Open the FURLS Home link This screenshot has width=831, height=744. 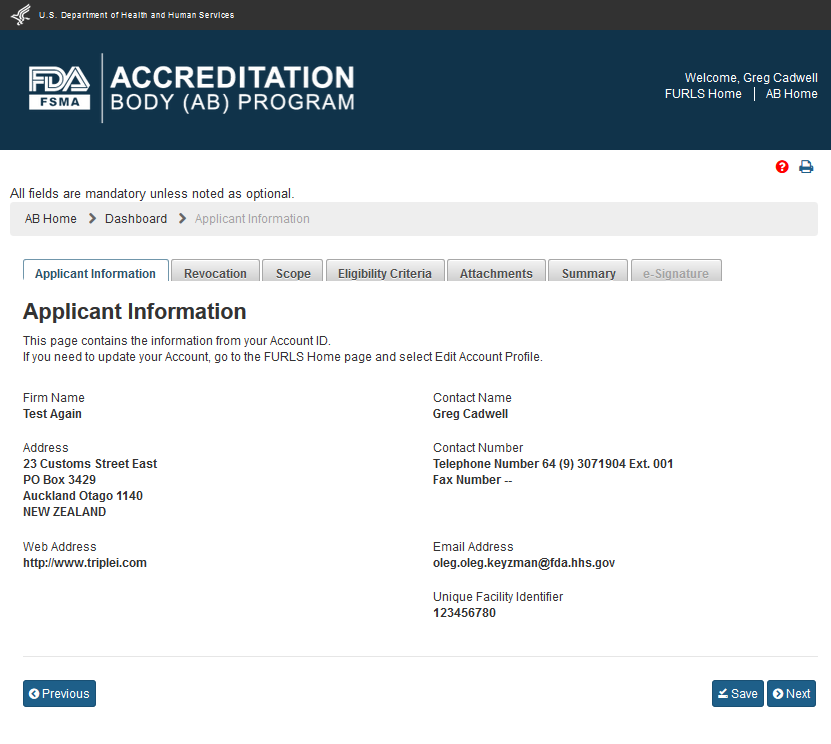[x=703, y=94]
